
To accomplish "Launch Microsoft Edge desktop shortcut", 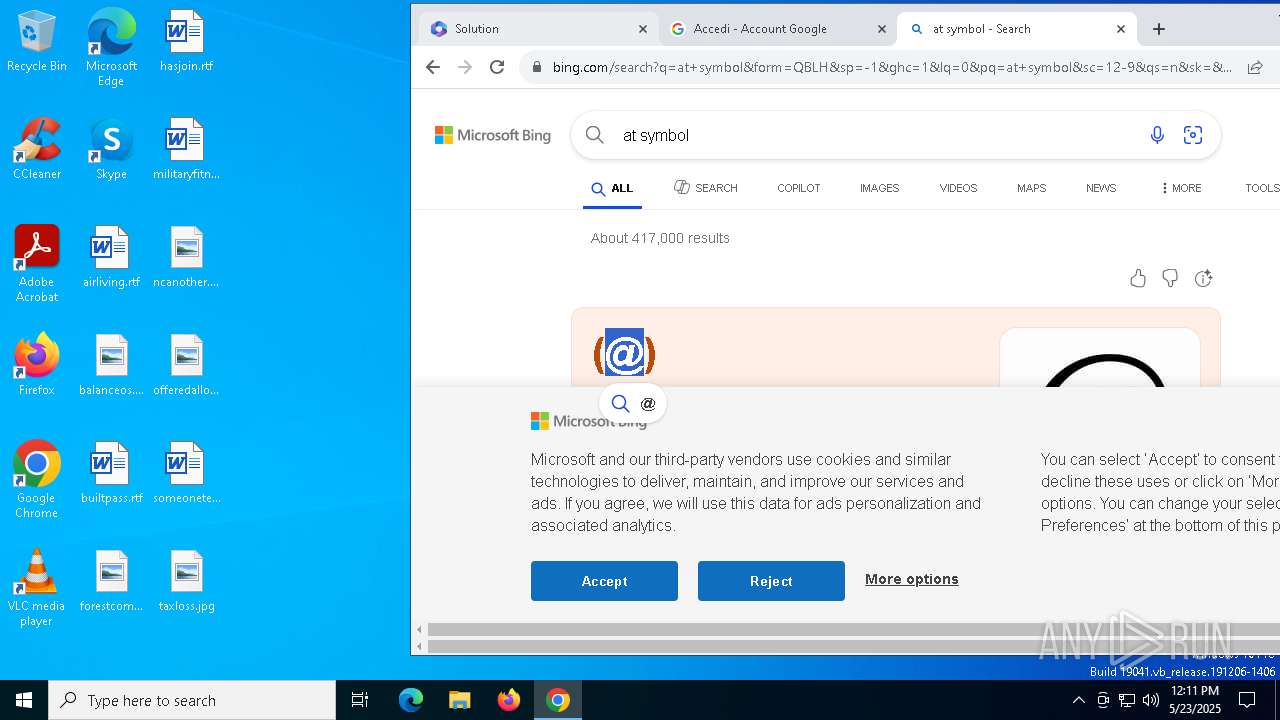I will tap(111, 48).
